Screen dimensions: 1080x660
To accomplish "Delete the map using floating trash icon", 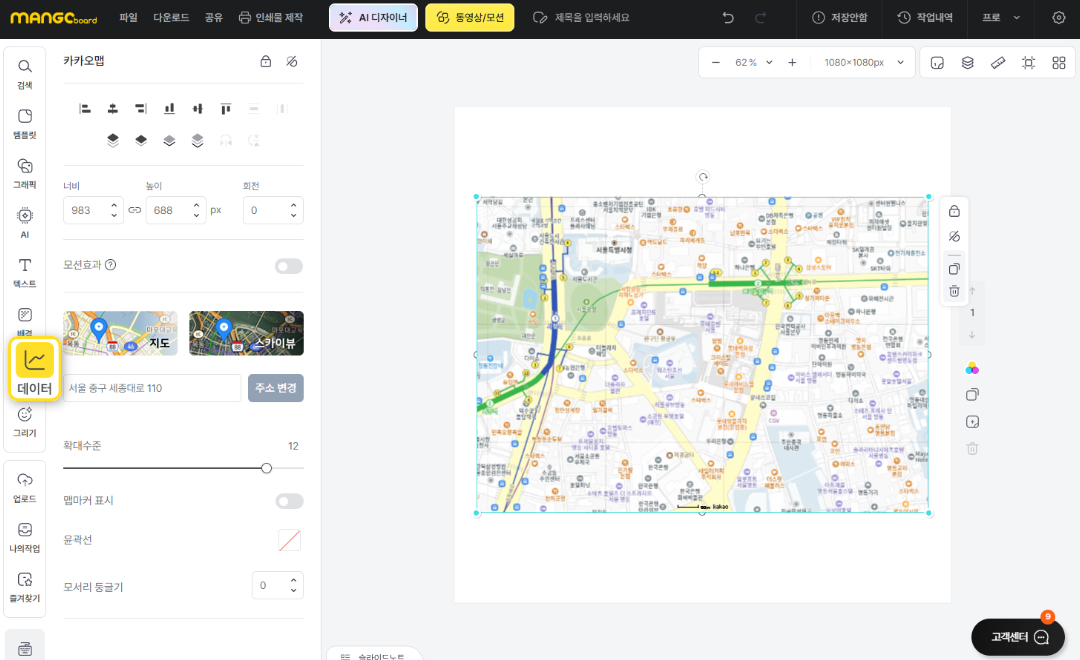I will [954, 291].
